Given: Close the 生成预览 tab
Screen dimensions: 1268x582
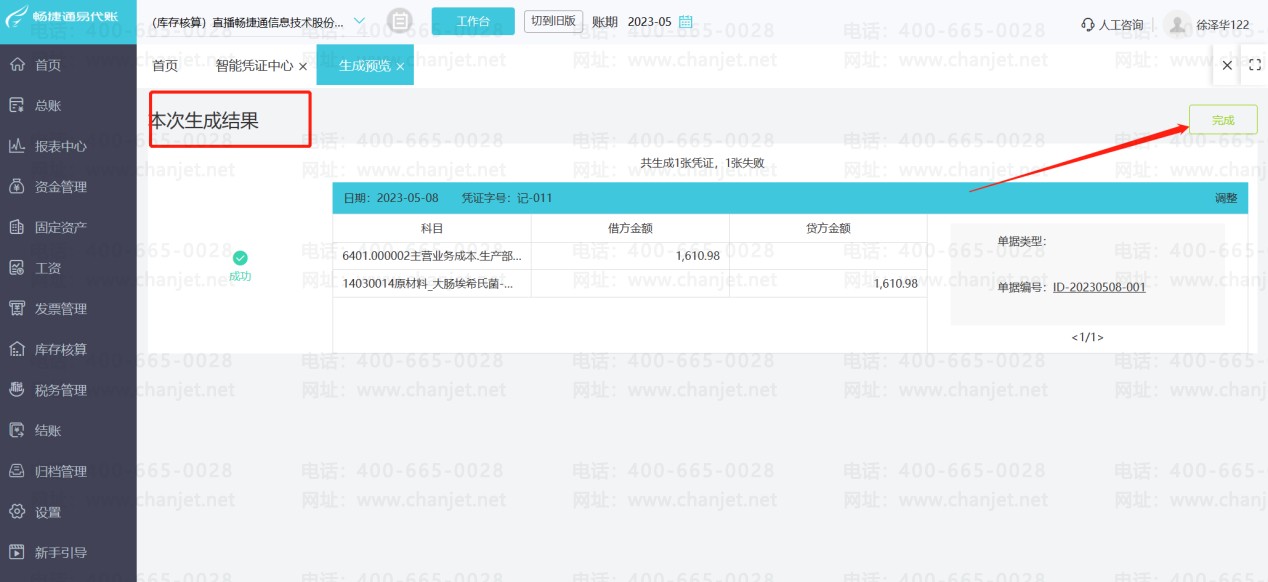Looking at the screenshot, I should (x=400, y=66).
